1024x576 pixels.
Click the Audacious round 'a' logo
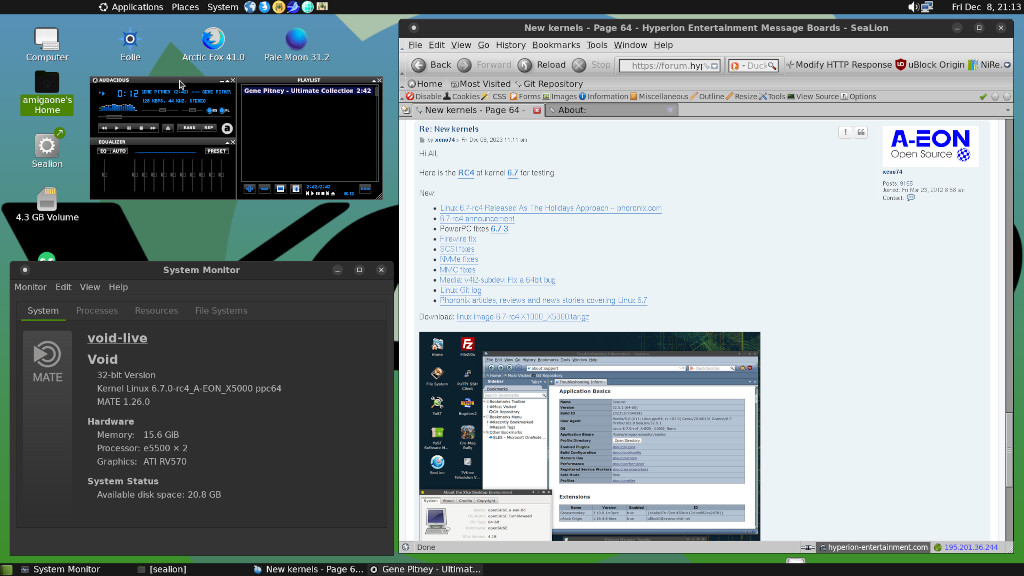227,129
